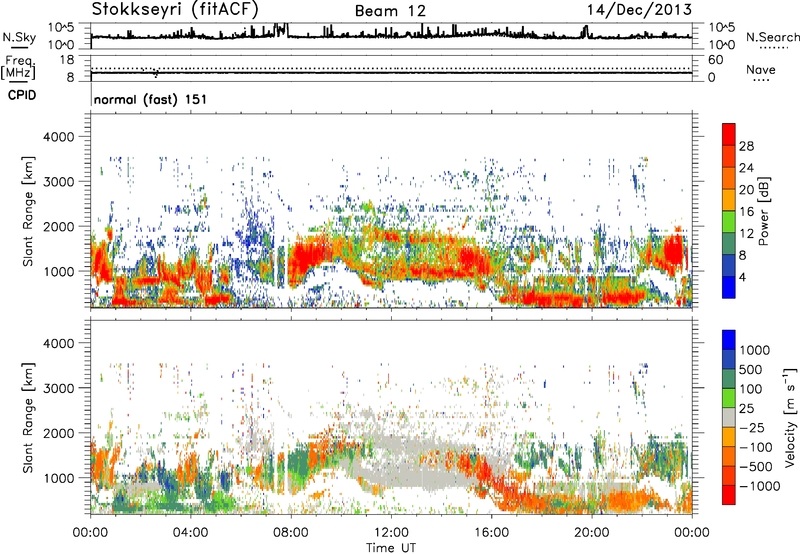The image size is (800, 554).
Task: Click the '2000' tick of the power panel
Action: click(x=59, y=226)
